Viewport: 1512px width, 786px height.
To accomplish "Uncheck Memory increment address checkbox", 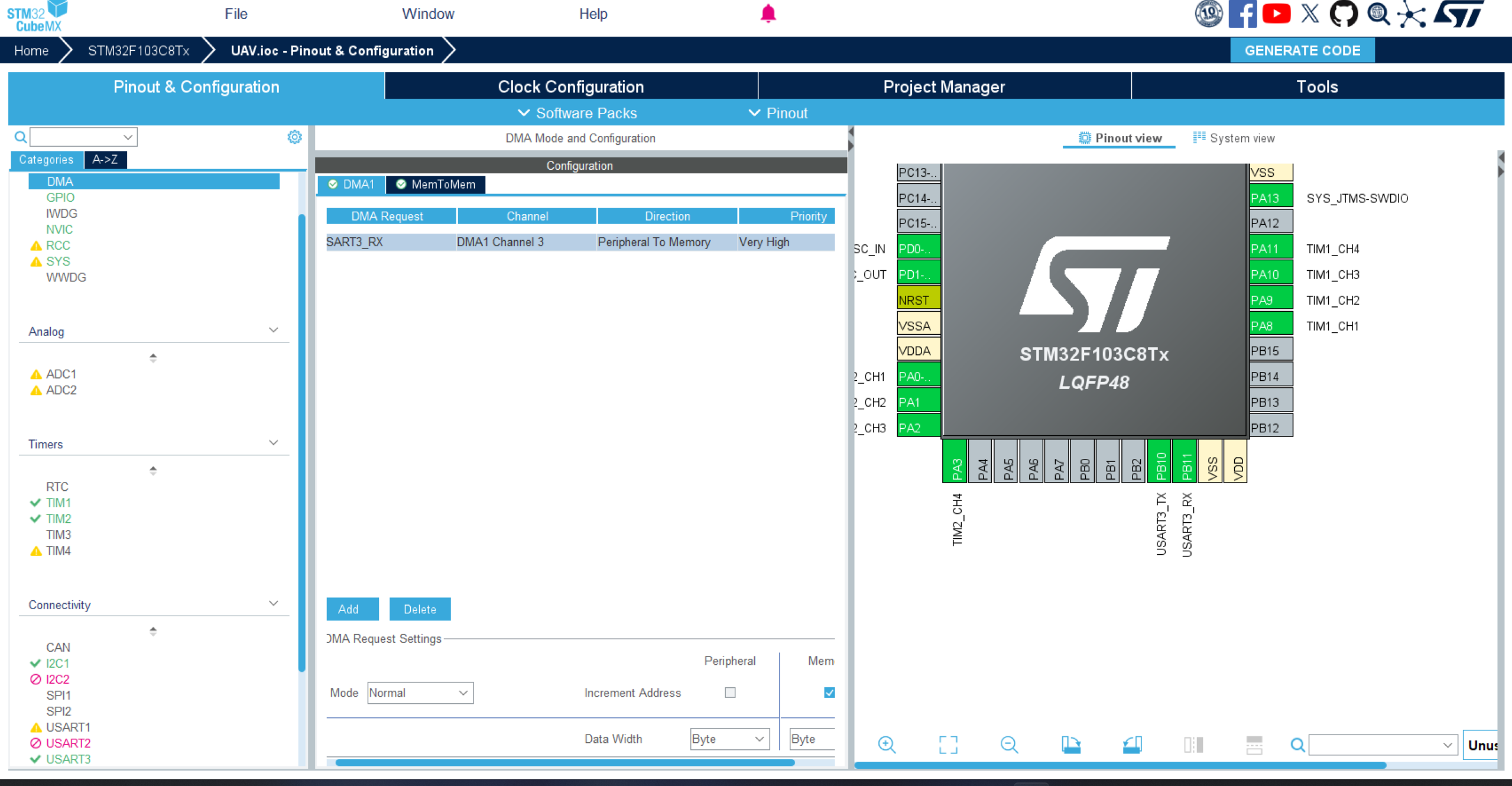I will coord(829,692).
